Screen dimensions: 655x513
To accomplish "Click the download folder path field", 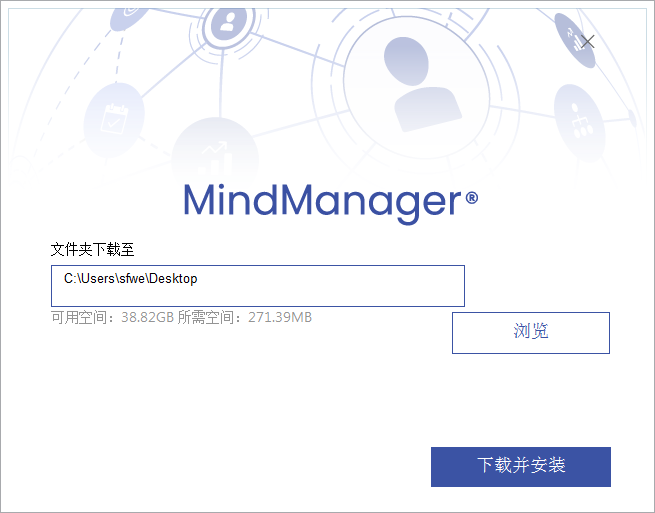I will pos(258,286).
